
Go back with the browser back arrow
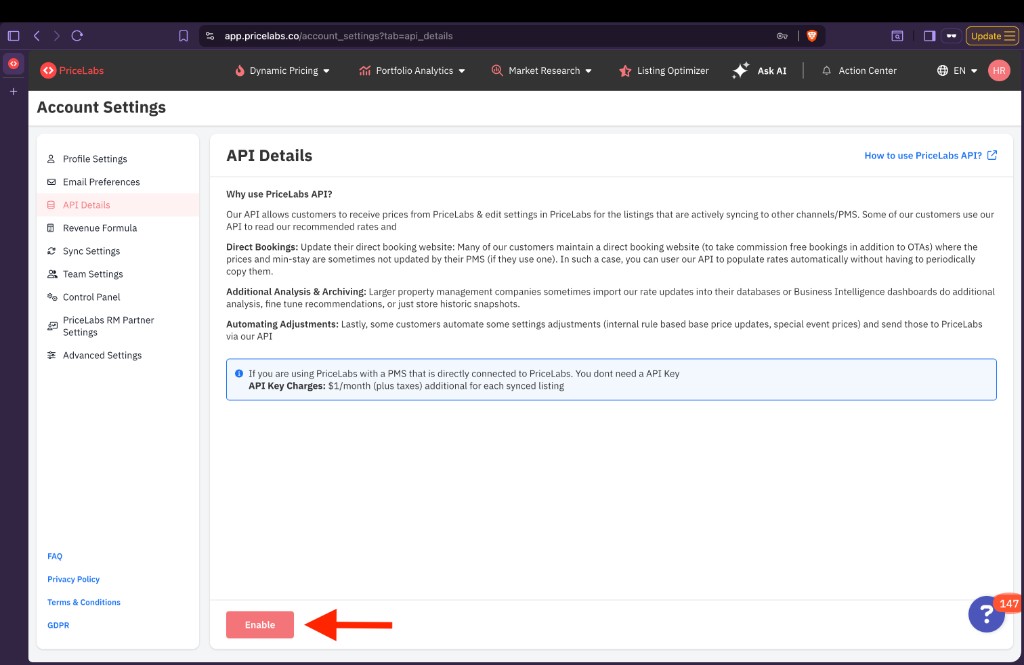coord(37,36)
